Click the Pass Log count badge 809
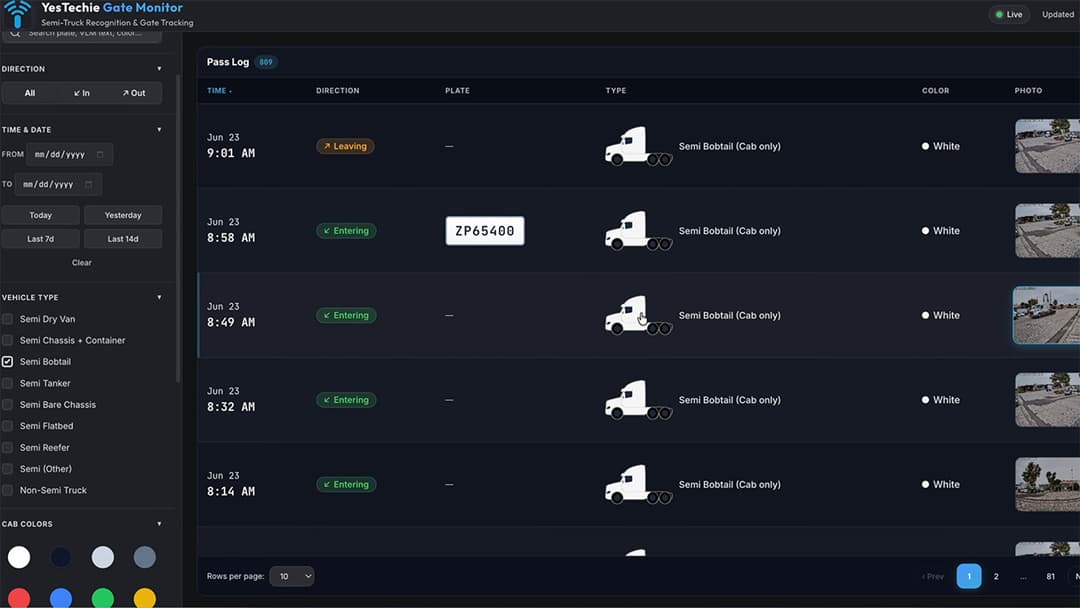Screen dimensions: 1080x608 266,62
